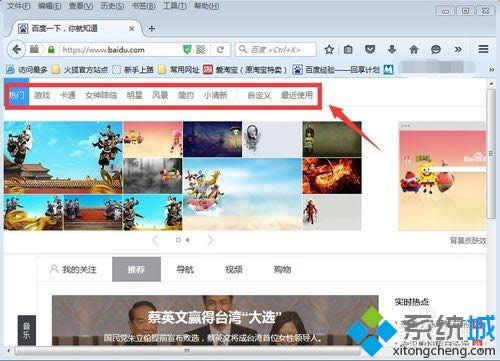The image size is (500, 361).
Task: Click the Pocket save icon
Action: 370,50
